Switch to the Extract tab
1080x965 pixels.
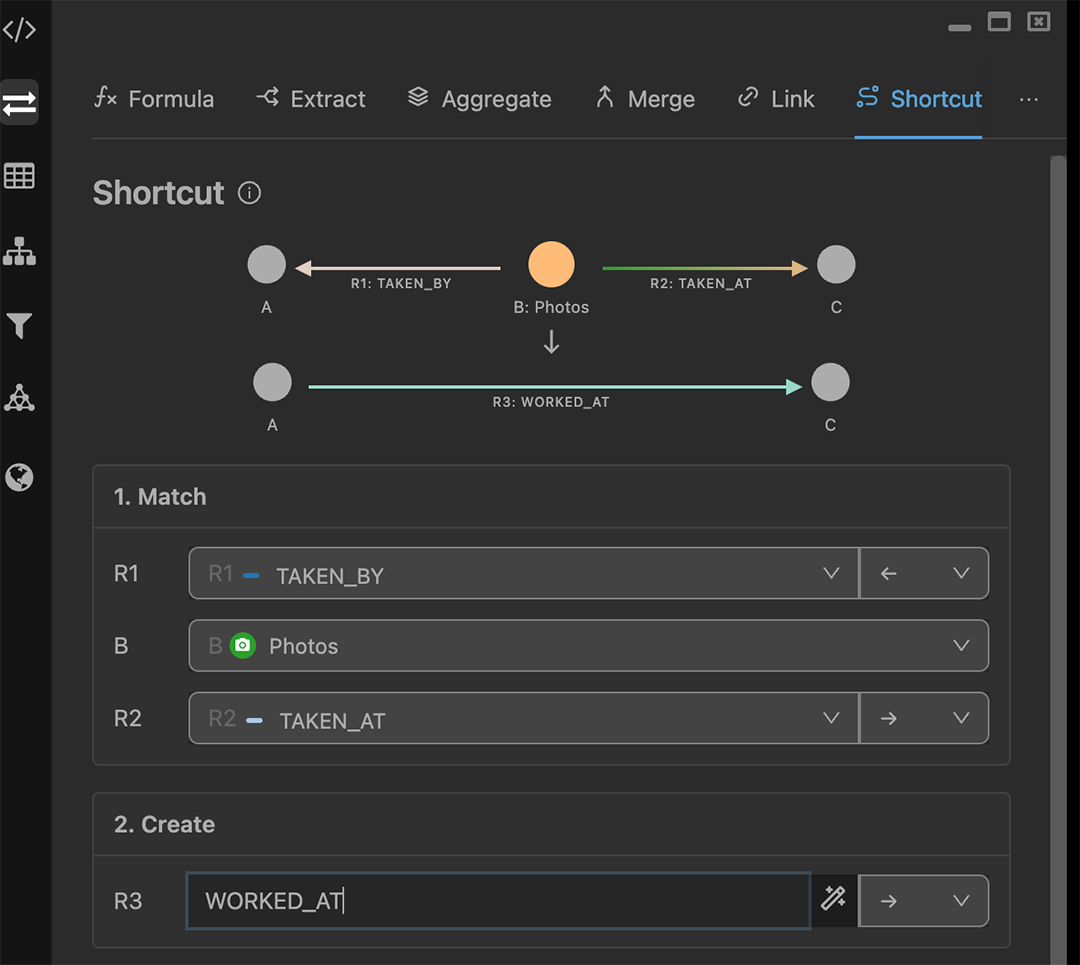pyautogui.click(x=310, y=99)
